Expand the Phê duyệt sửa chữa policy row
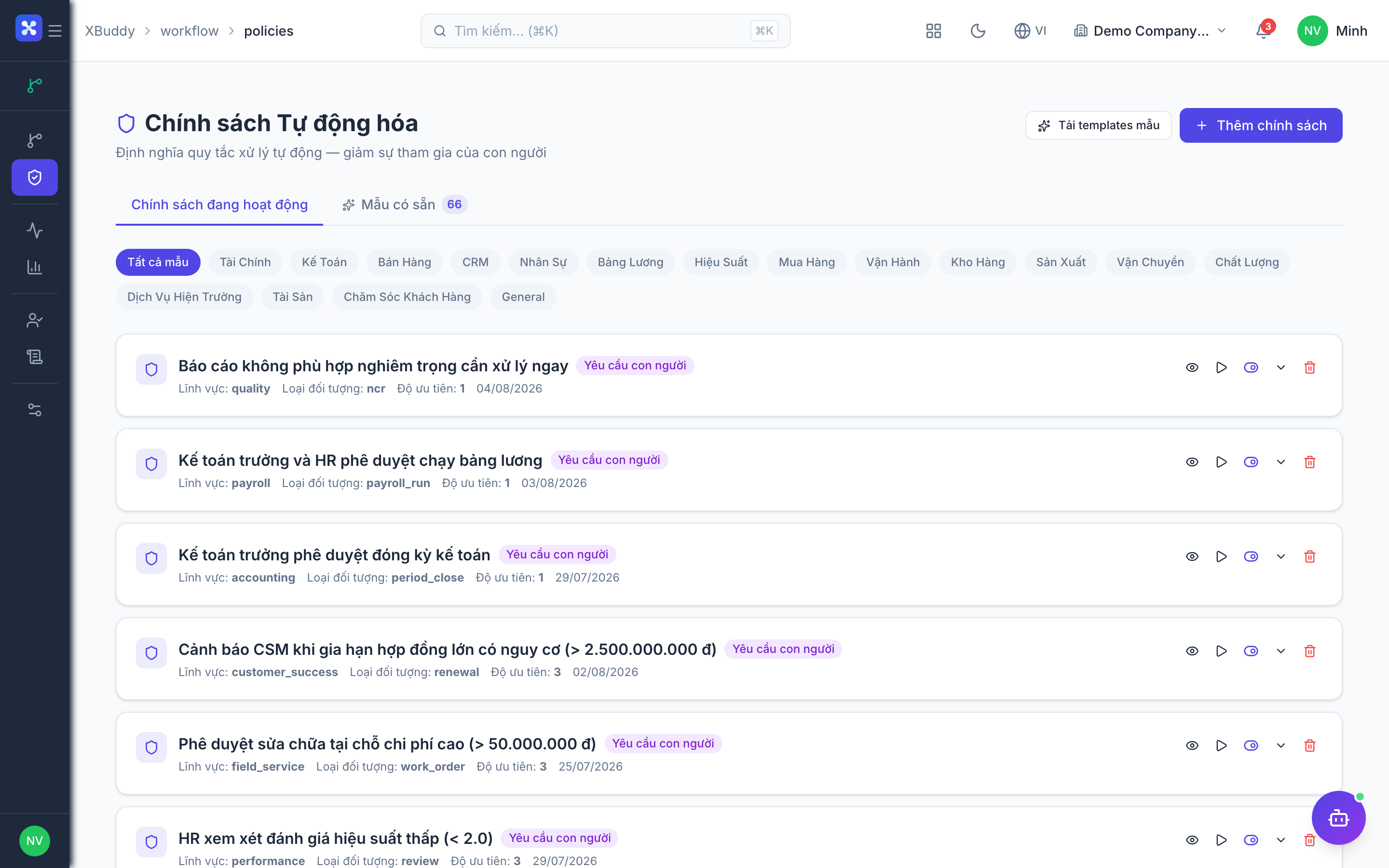The image size is (1389, 868). [1280, 746]
